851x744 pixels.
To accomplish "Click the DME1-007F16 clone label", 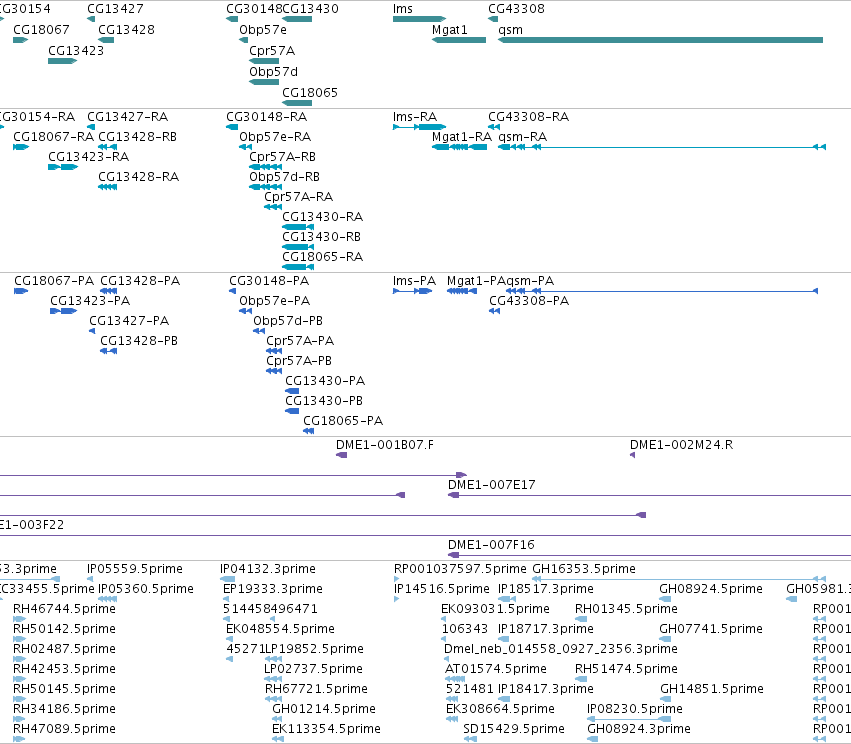I will pos(491,545).
